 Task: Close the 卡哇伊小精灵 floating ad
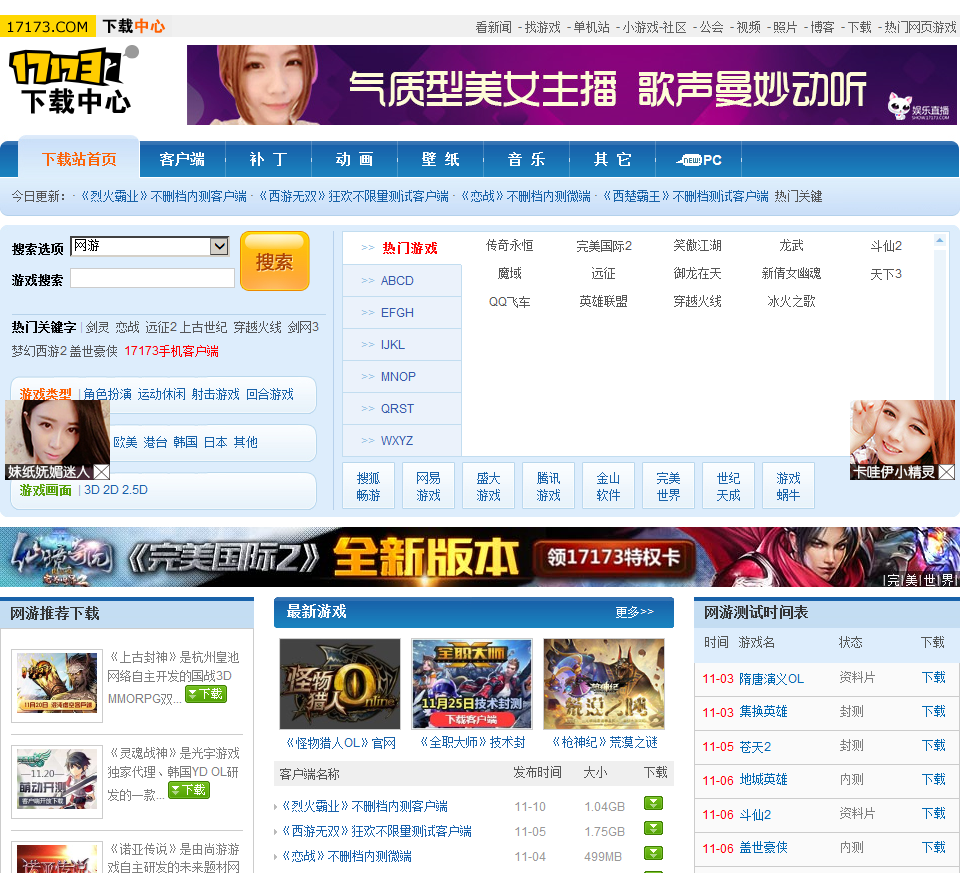[947, 472]
